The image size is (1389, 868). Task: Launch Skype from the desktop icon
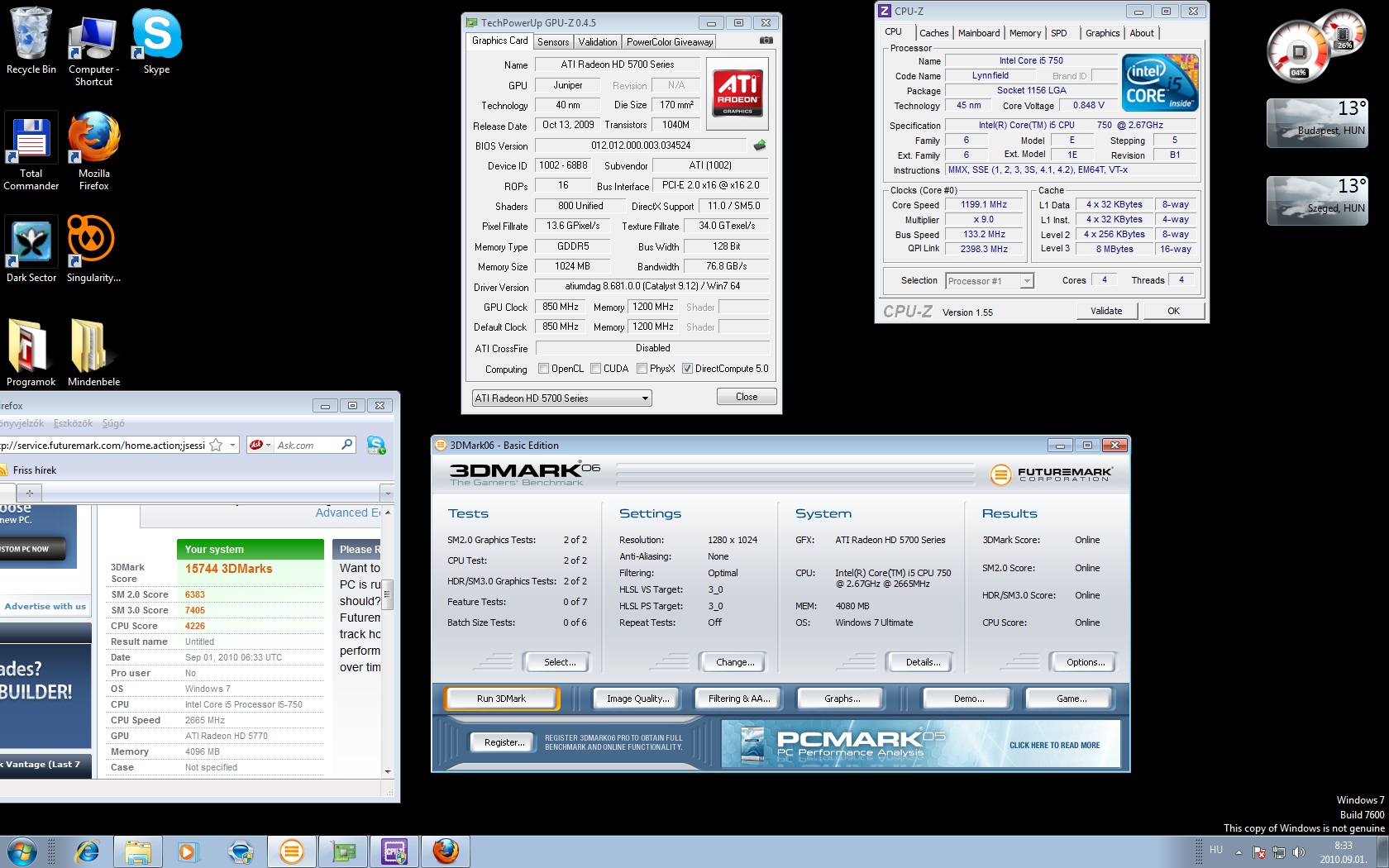[x=156, y=41]
